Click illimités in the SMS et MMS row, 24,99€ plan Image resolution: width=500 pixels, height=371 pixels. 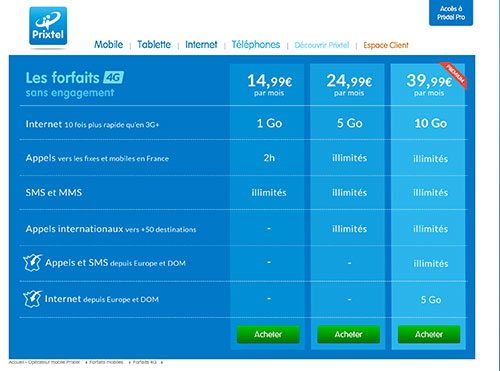click(349, 192)
